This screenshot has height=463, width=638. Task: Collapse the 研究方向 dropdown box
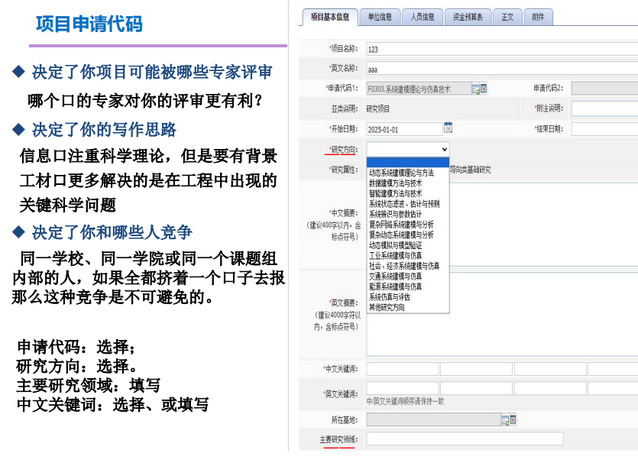tap(408, 149)
